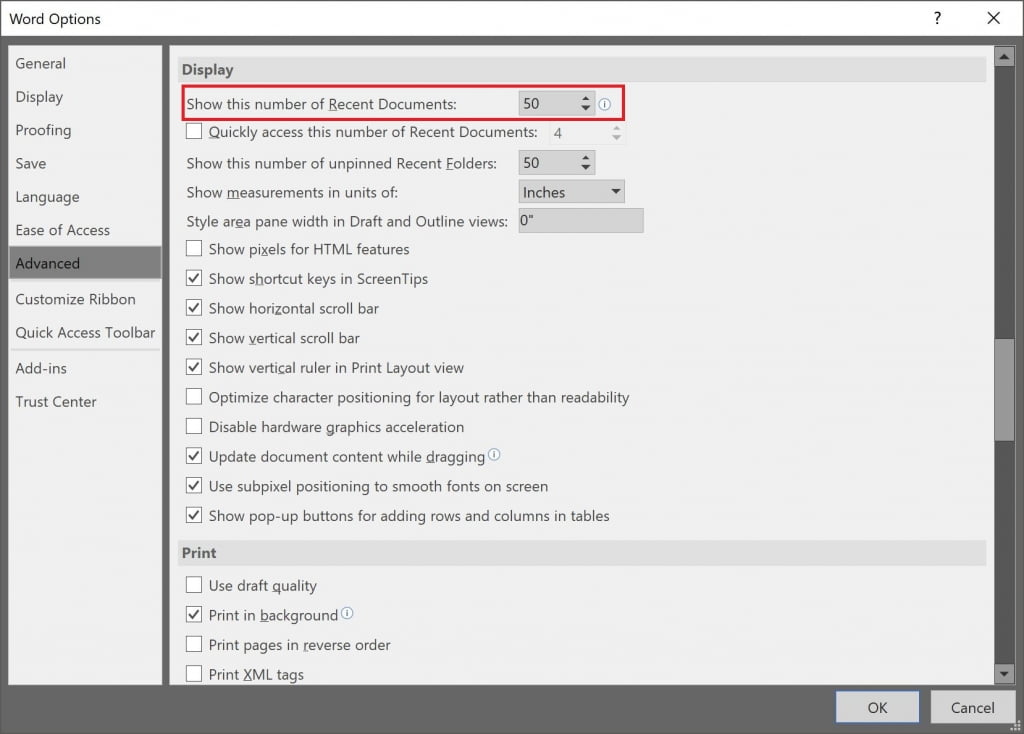1024x734 pixels.
Task: Toggle Show vertical scroll bar checkbox
Action: 194,337
